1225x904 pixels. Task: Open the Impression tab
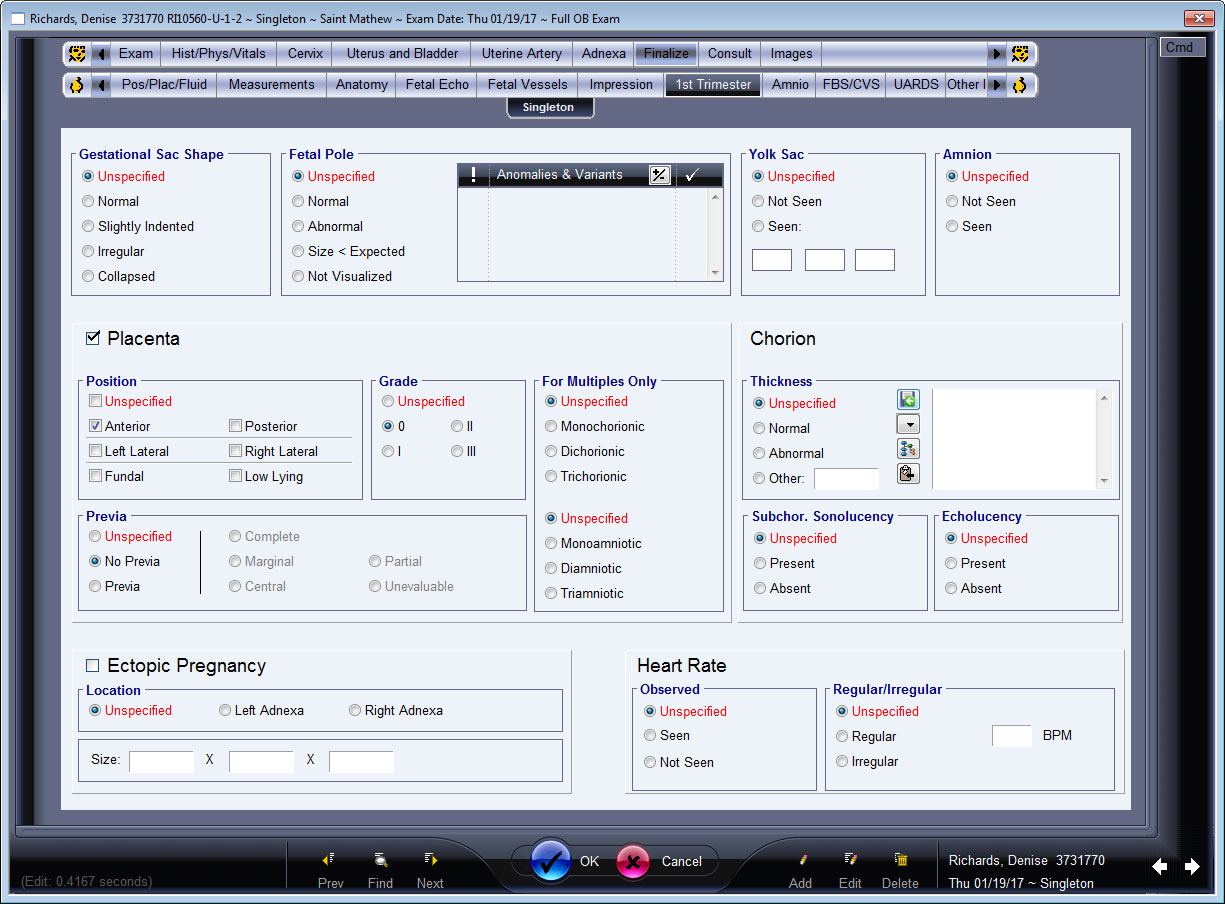[621, 85]
